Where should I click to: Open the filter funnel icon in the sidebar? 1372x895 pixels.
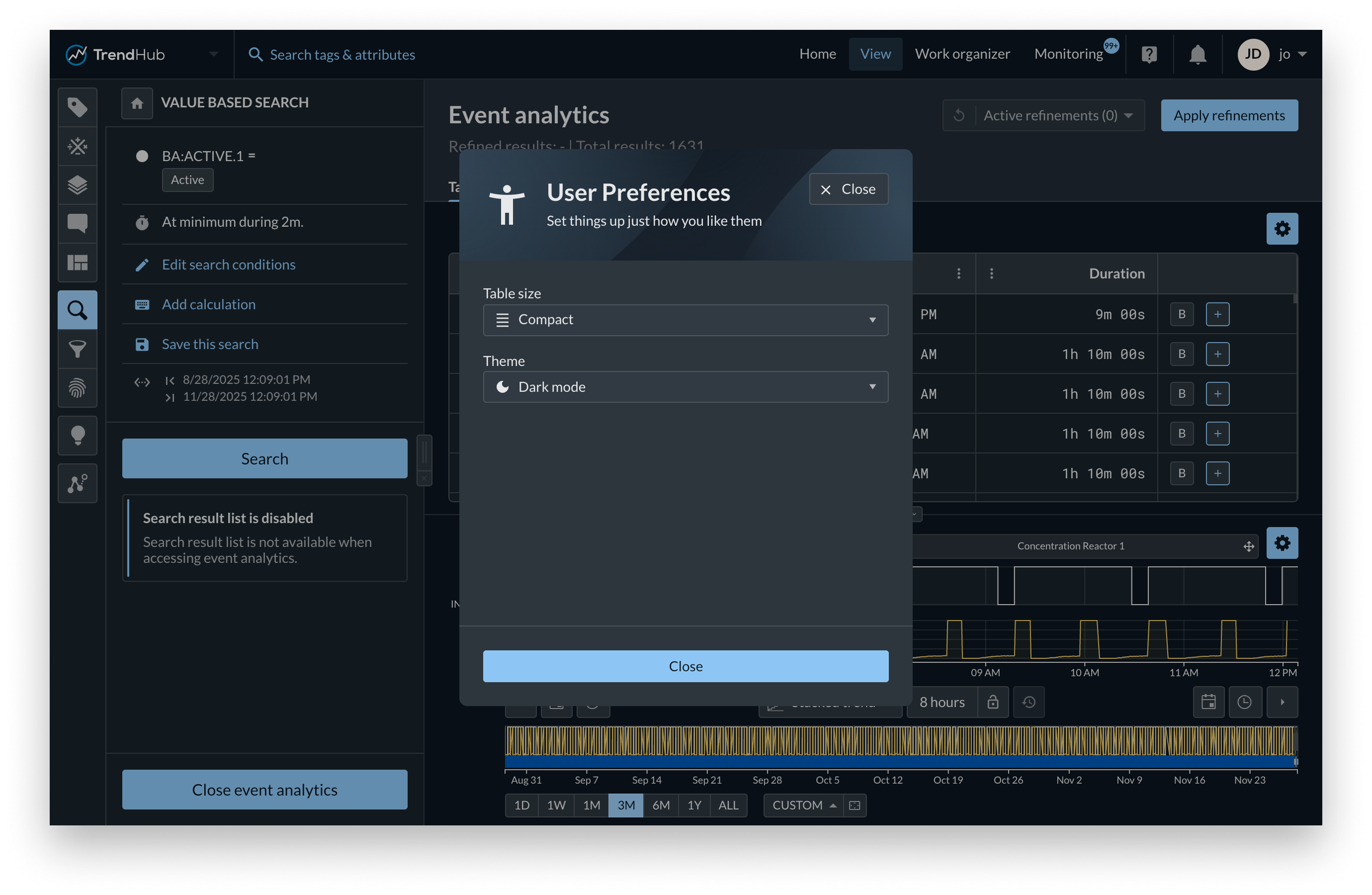click(x=77, y=350)
